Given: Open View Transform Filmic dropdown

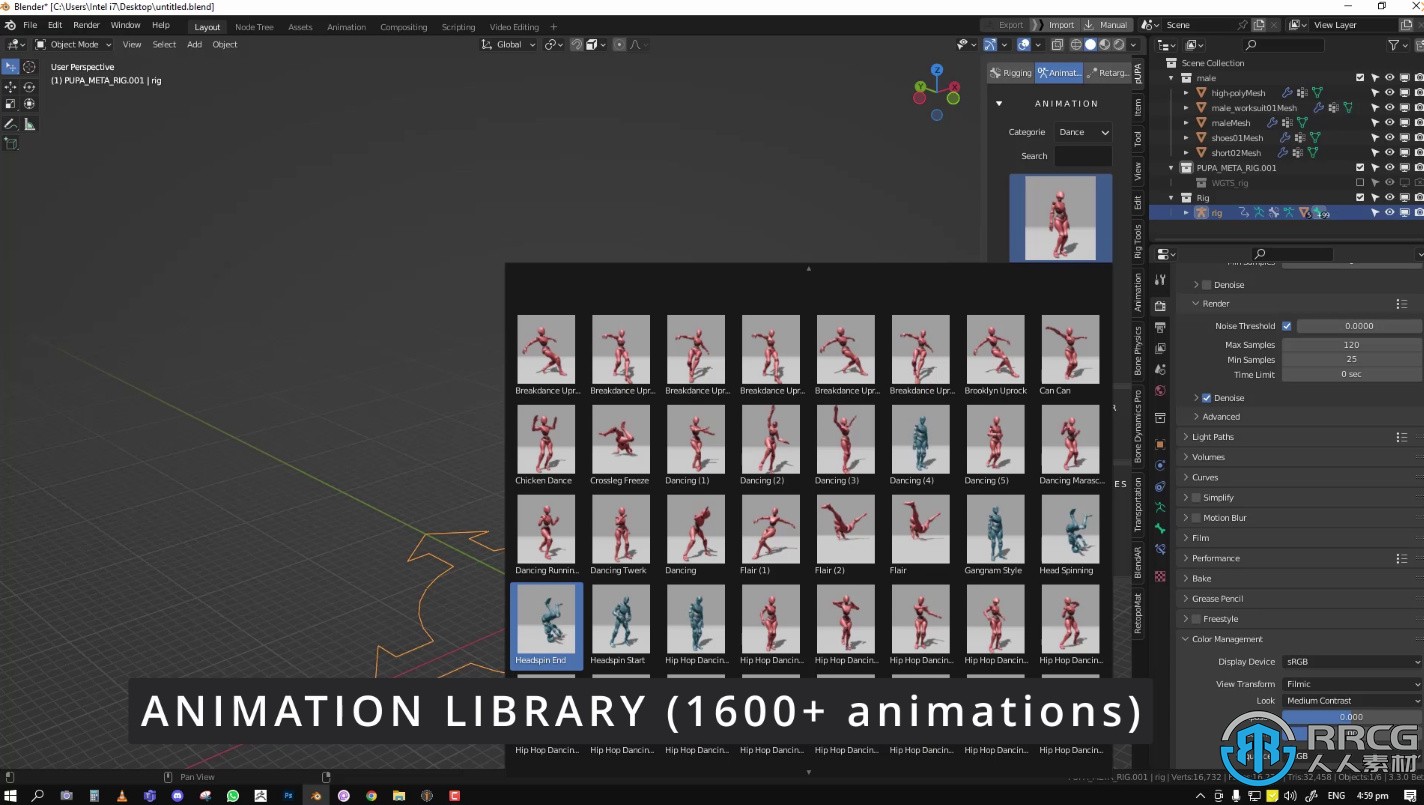Looking at the screenshot, I should pos(1352,684).
